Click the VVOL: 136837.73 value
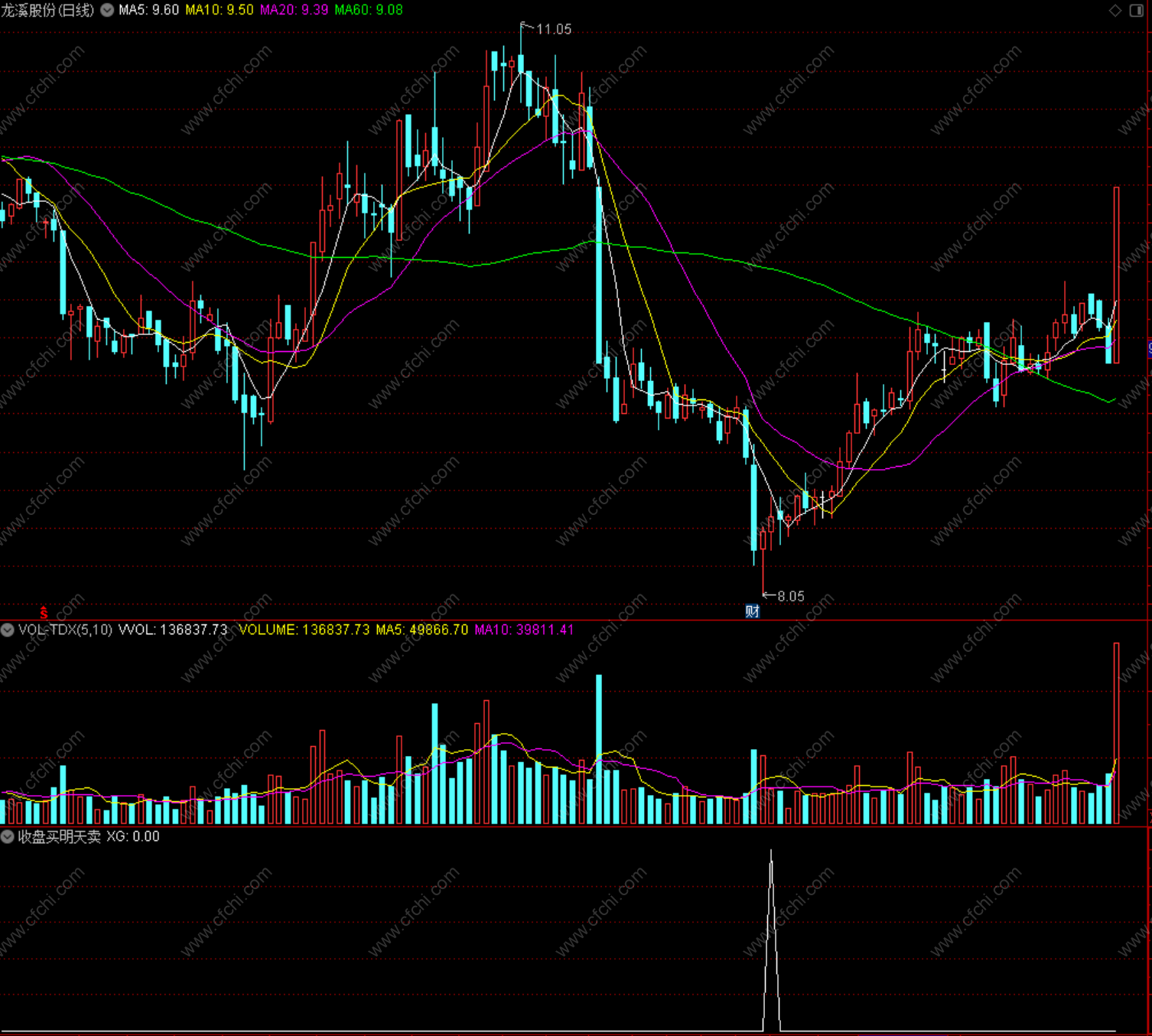This screenshot has height=1036, width=1152. pos(173,630)
